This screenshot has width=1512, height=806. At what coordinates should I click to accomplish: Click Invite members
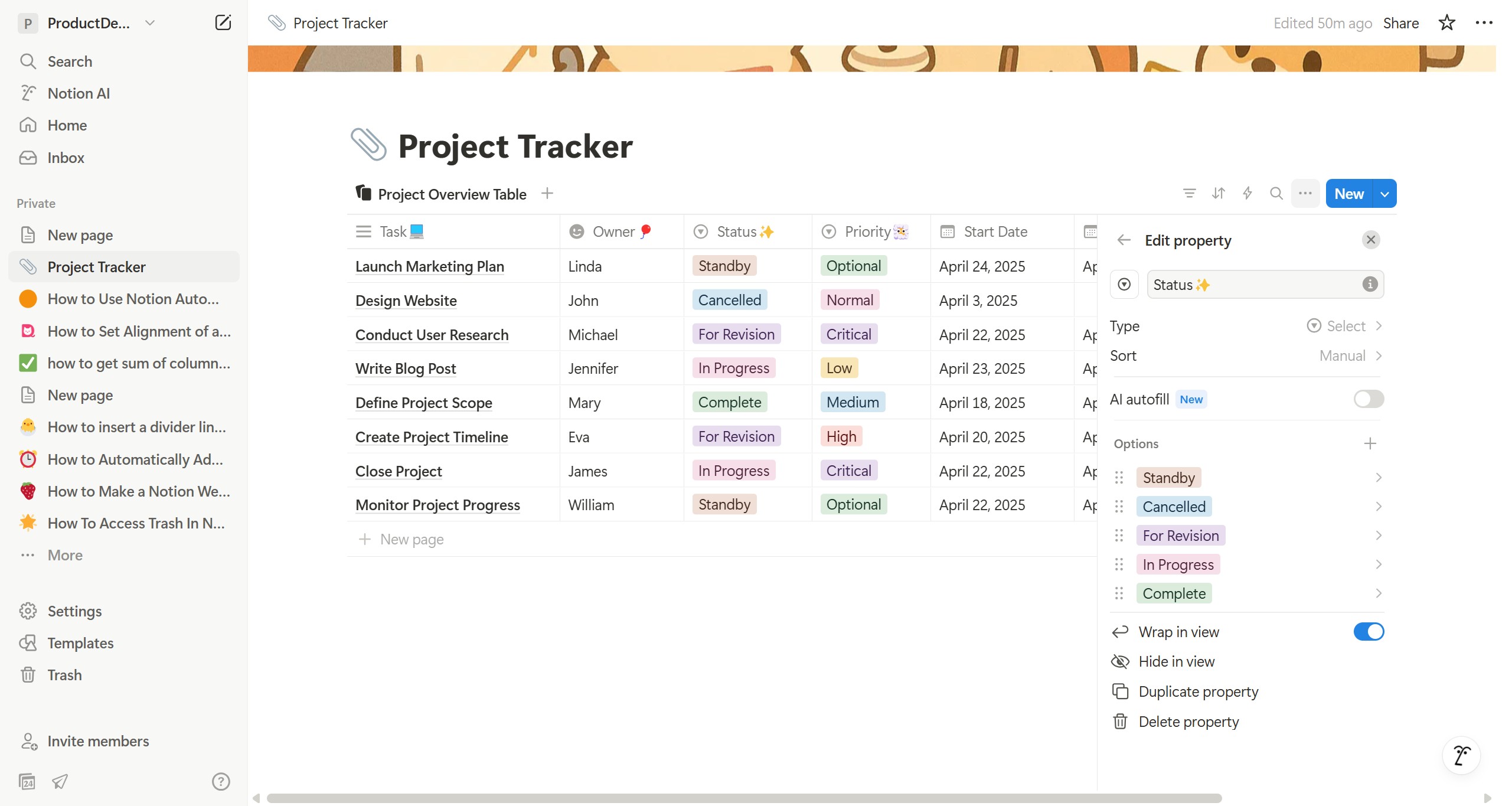coord(98,741)
